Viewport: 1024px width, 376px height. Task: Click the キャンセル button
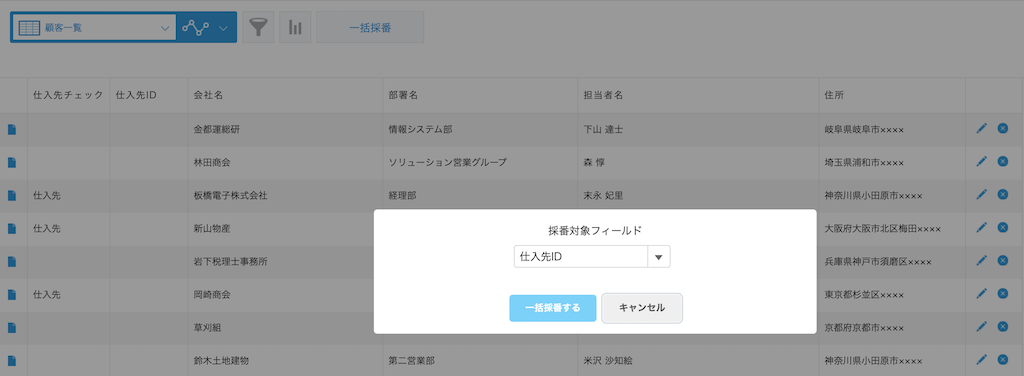tap(642, 308)
